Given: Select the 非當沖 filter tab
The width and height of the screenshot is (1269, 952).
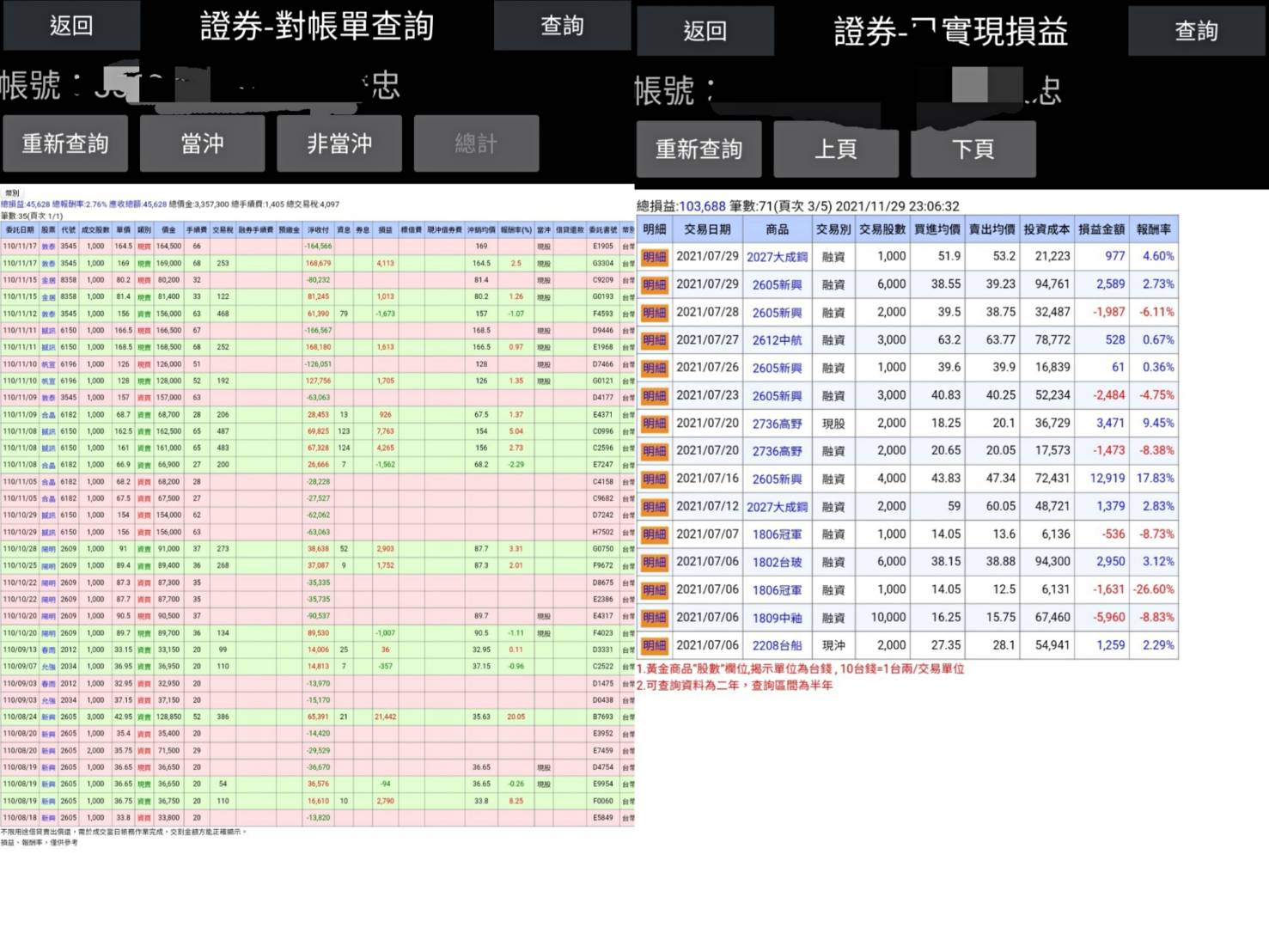Looking at the screenshot, I should point(339,143).
